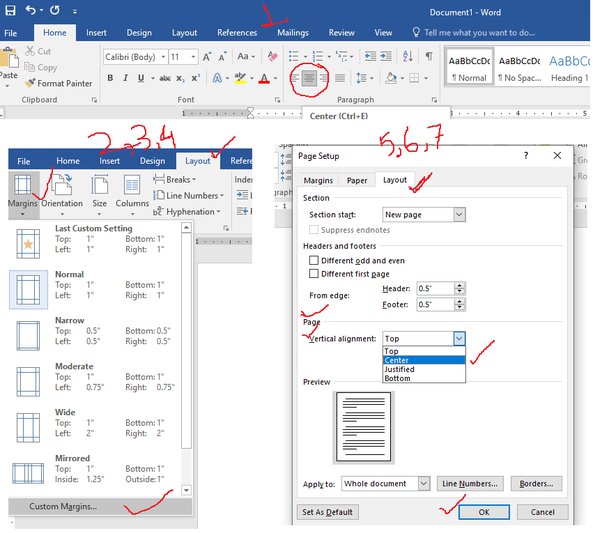This screenshot has width=602, height=533.
Task: Apply superscript formatting
Action: click(x=196, y=78)
